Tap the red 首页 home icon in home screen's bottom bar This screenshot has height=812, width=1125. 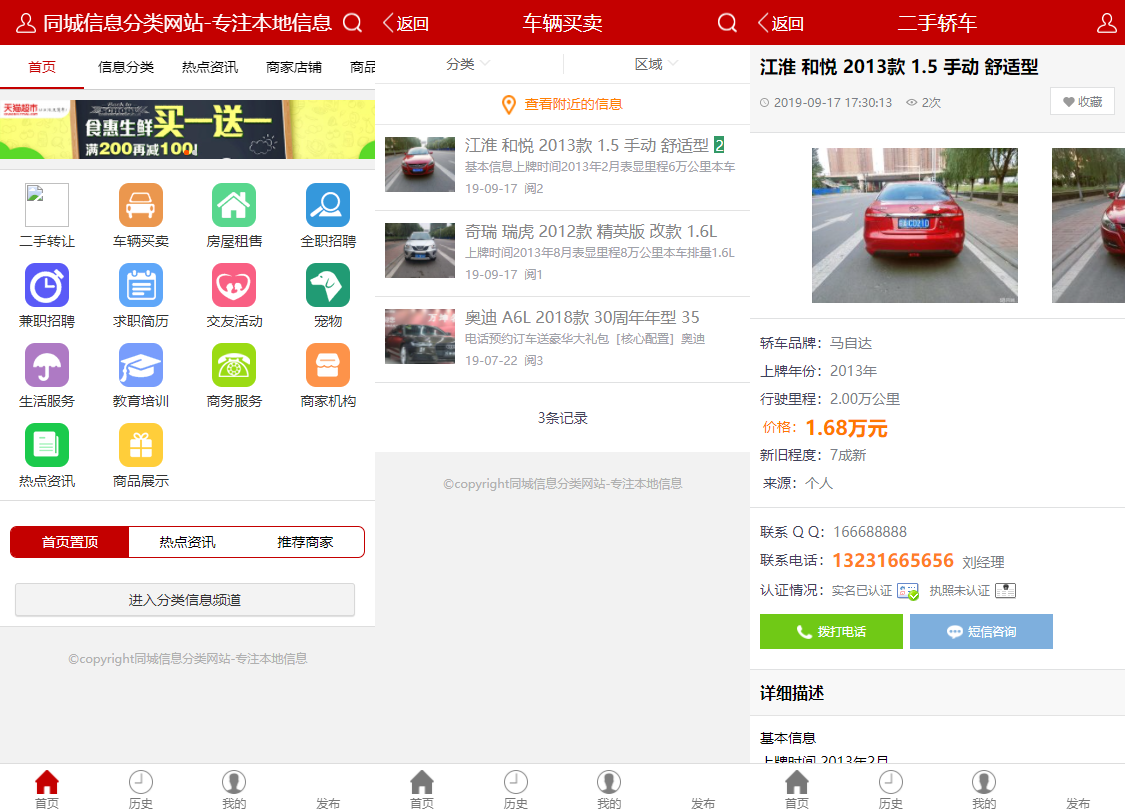click(47, 781)
